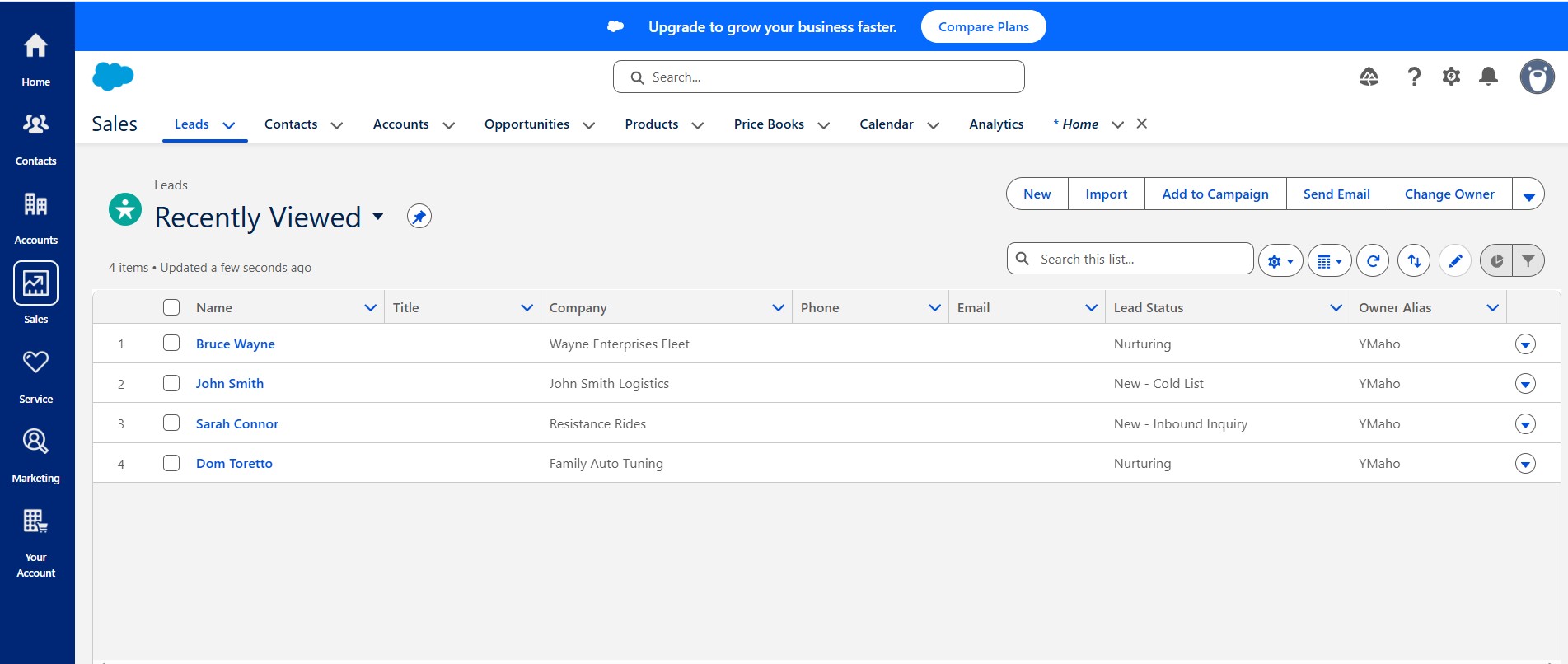Click the Change Owner button
The height and width of the screenshot is (664, 1568).
1449,194
